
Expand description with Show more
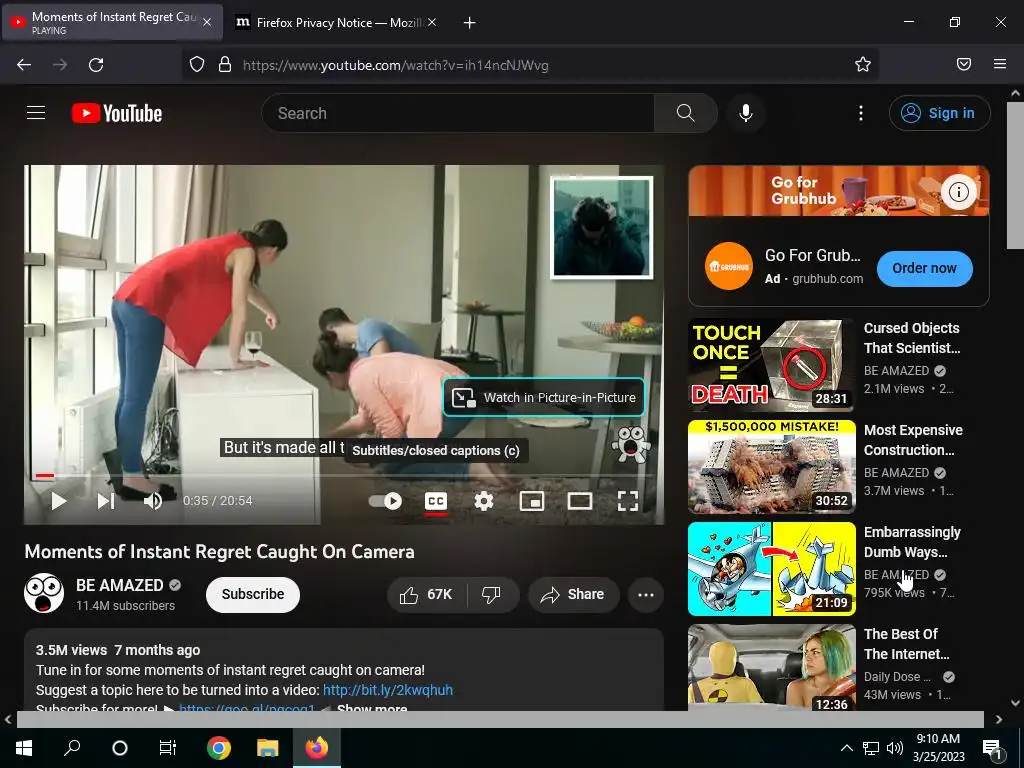[372, 707]
